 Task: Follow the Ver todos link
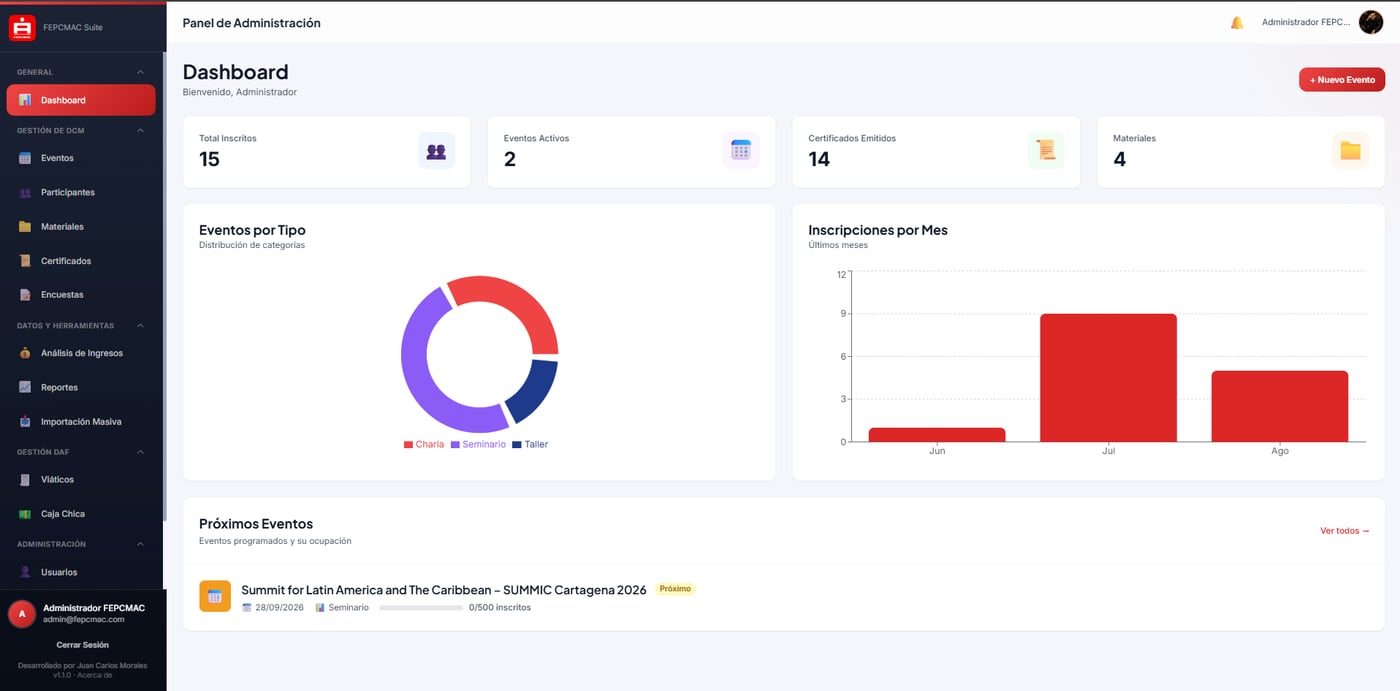[1345, 531]
